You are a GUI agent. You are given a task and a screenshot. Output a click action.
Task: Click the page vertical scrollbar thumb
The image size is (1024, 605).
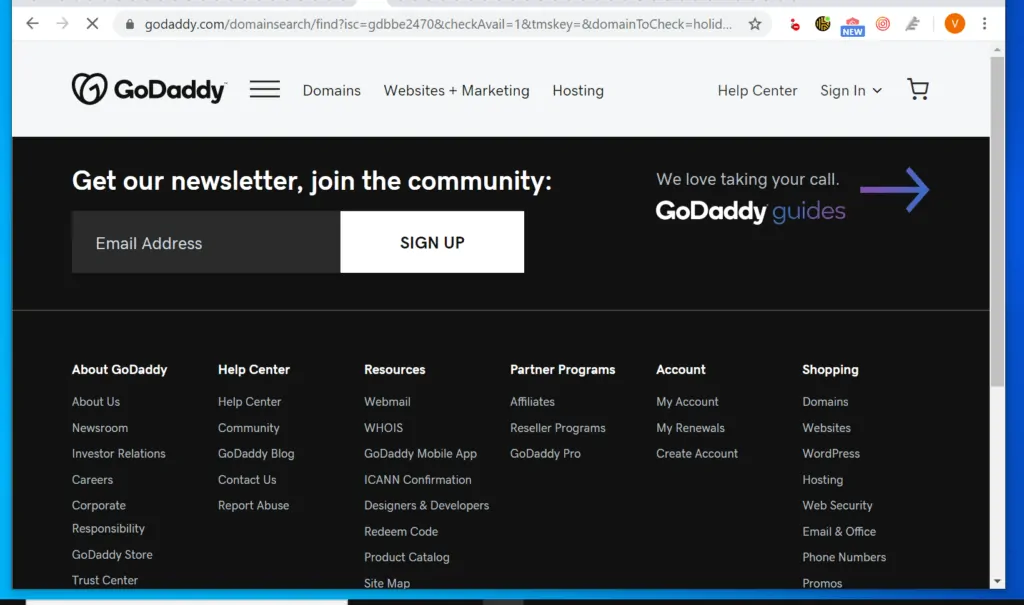pos(997,221)
